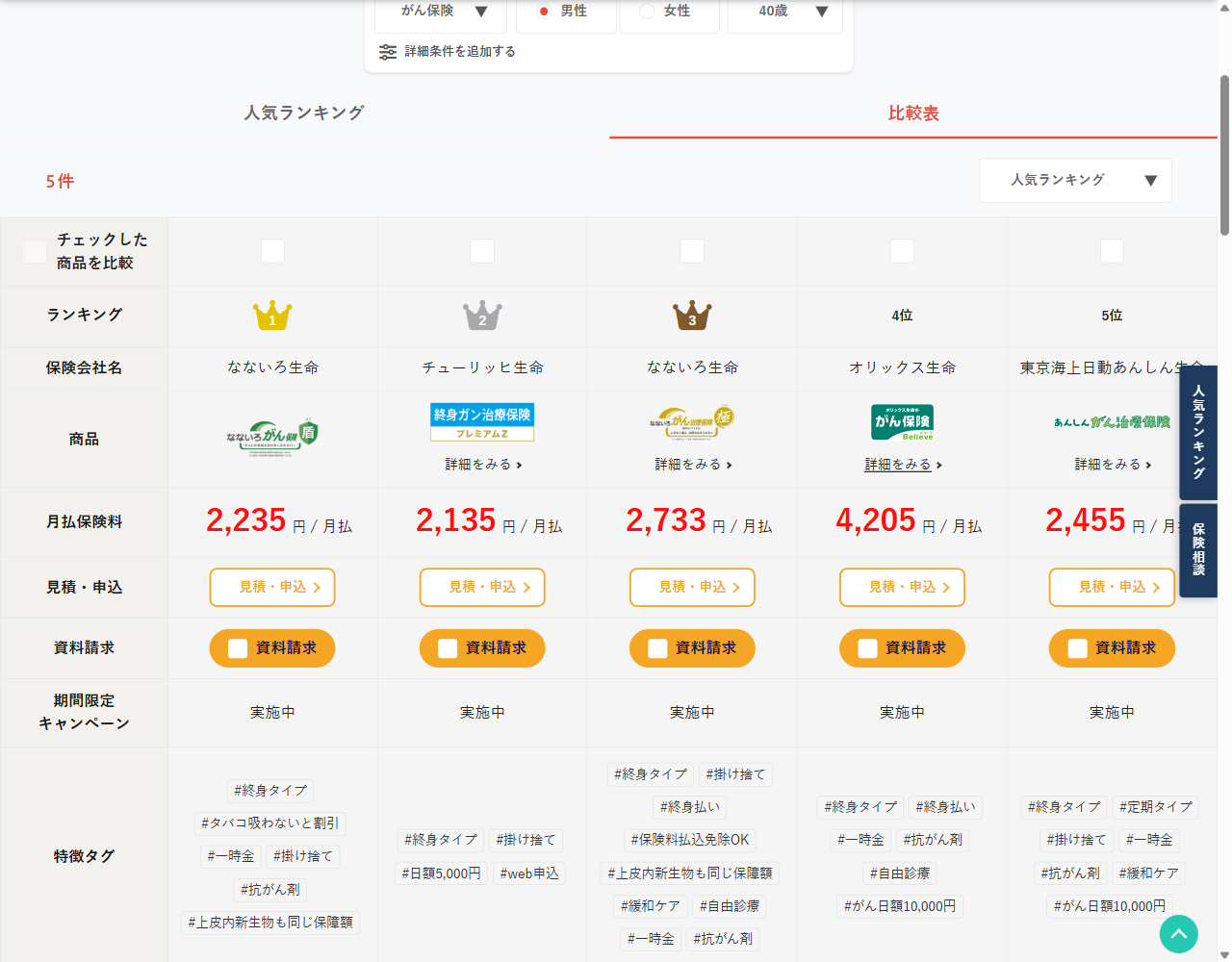Open the 保険相談 side tab
The height and width of the screenshot is (962, 1232).
tap(1198, 550)
